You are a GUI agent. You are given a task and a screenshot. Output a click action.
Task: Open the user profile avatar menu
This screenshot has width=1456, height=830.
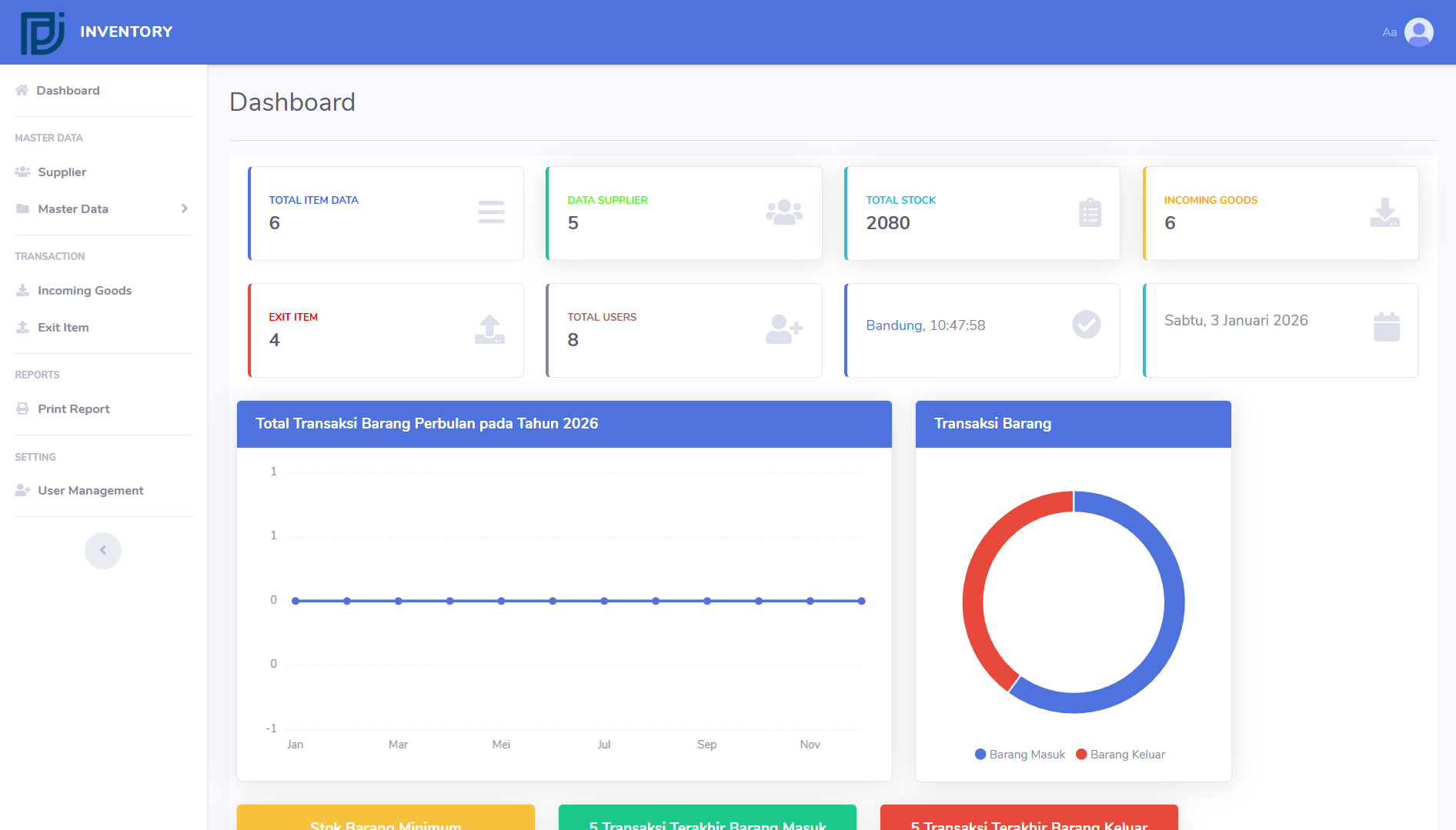pyautogui.click(x=1418, y=32)
